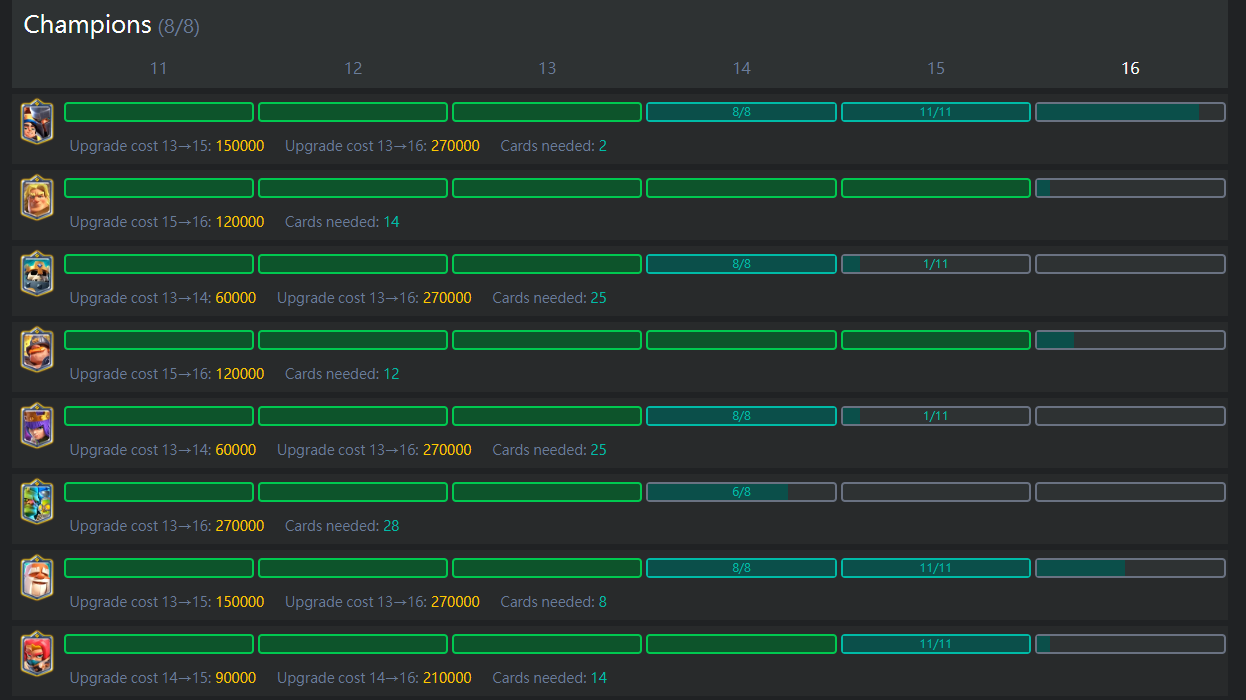Click Goblinstein's 'Cards needed: 28' text
1246x700 pixels.
342,526
